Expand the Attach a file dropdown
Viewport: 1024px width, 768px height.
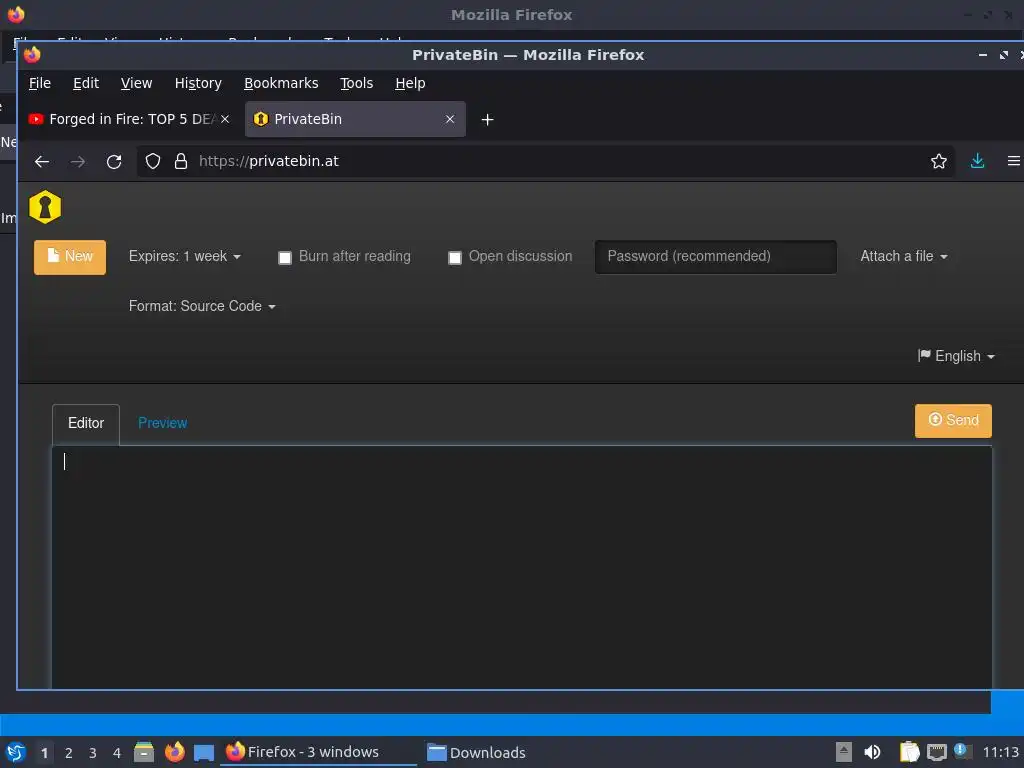pyautogui.click(x=904, y=256)
